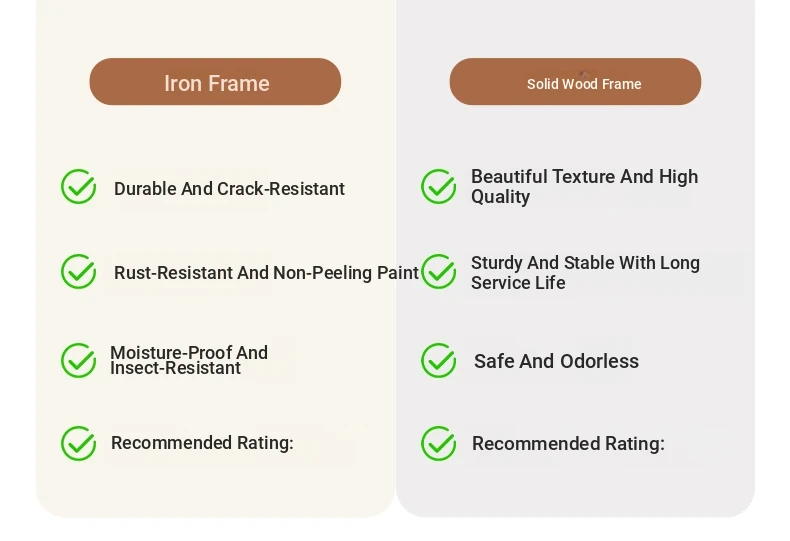Click the Solid Wood Frame header pill
790x541 pixels.
point(575,82)
